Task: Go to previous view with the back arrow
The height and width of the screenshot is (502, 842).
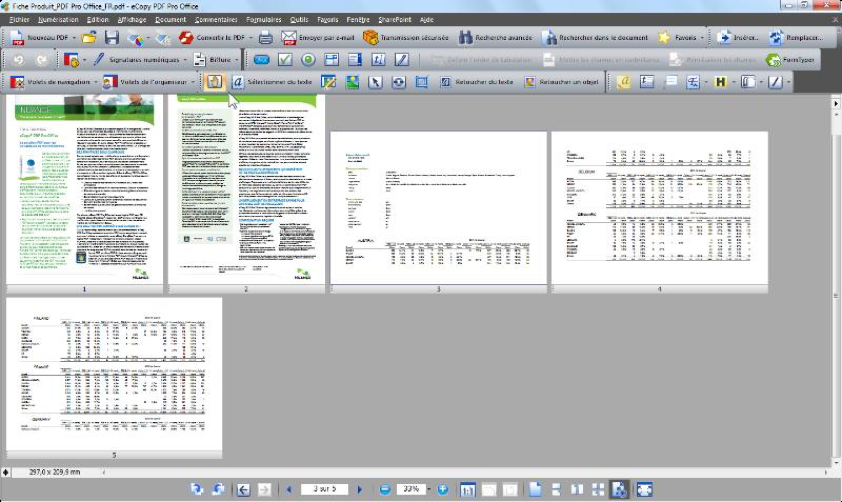Action: tap(243, 489)
